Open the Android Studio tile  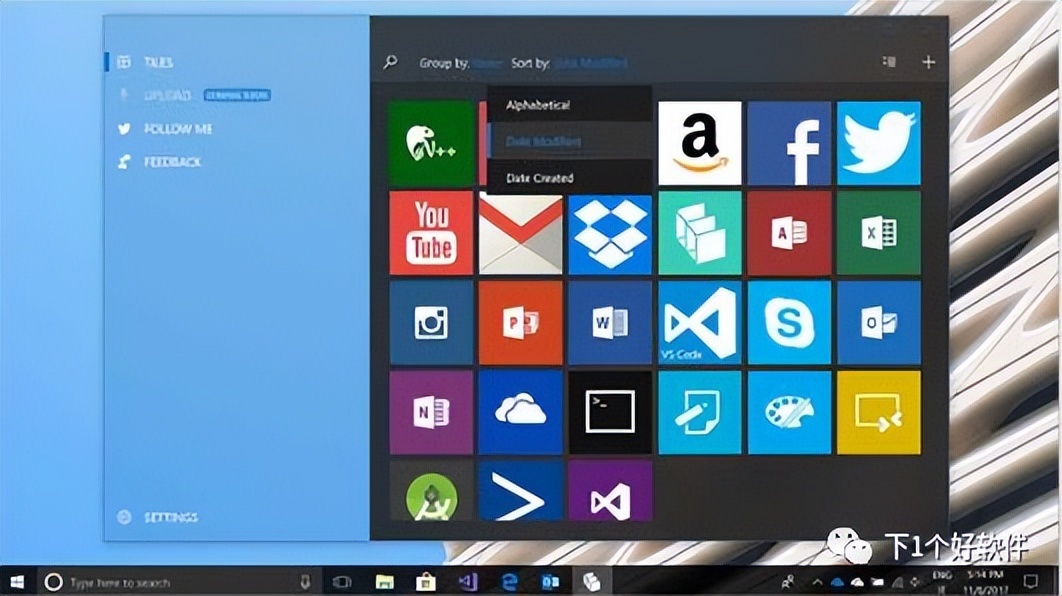431,491
